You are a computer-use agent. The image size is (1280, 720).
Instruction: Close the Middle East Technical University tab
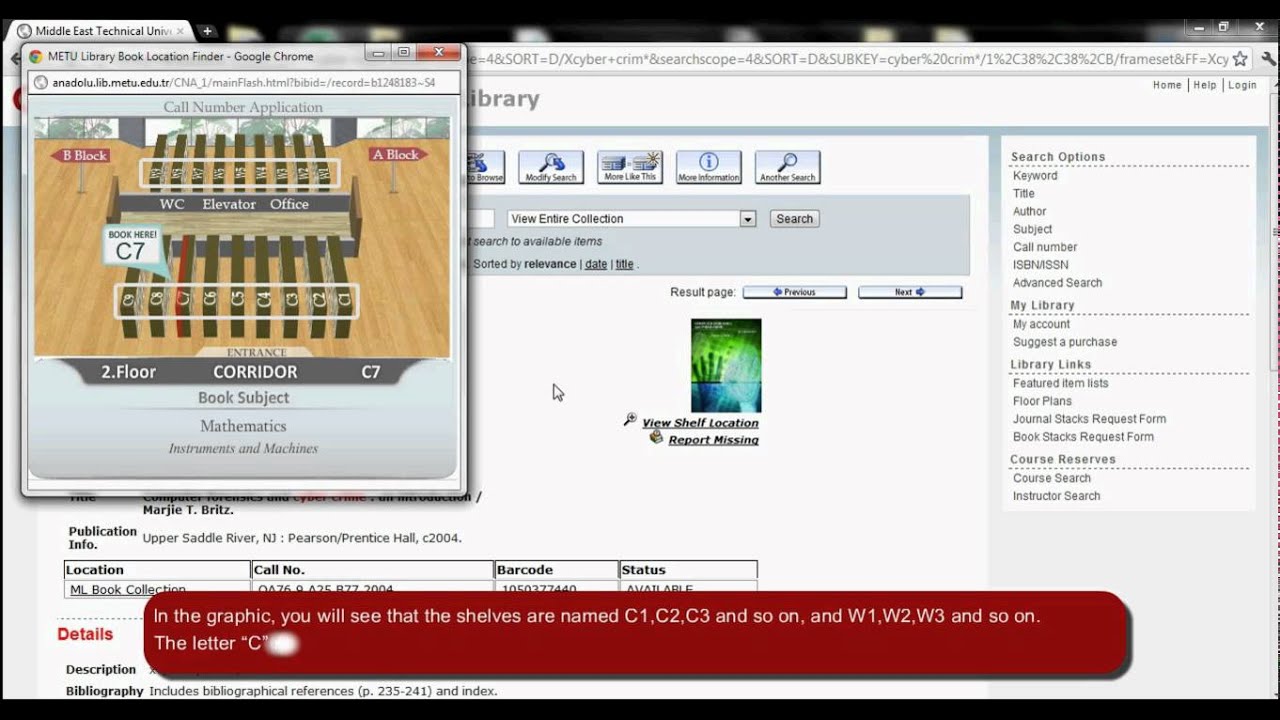(x=180, y=31)
